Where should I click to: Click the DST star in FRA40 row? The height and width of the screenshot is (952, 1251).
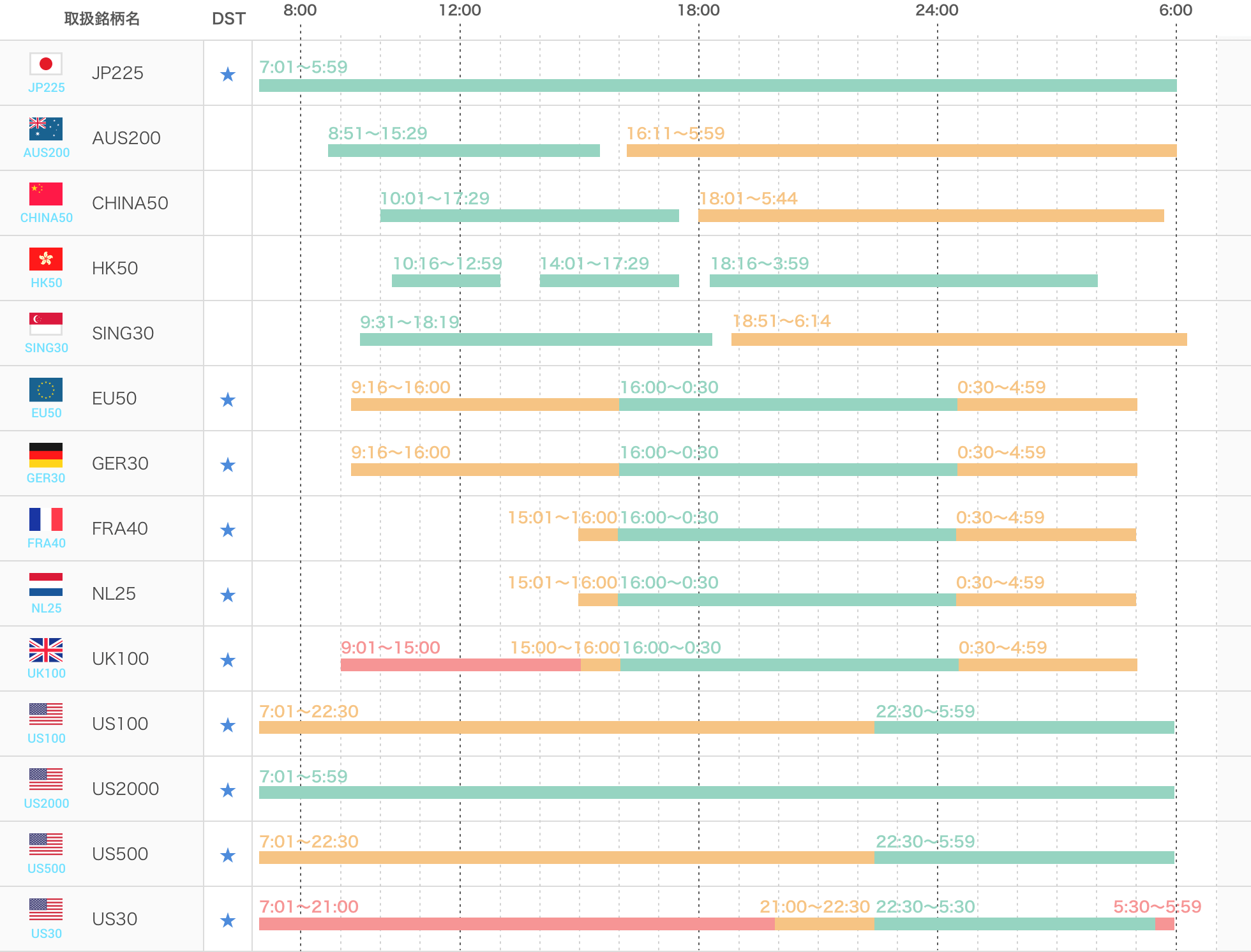(228, 530)
